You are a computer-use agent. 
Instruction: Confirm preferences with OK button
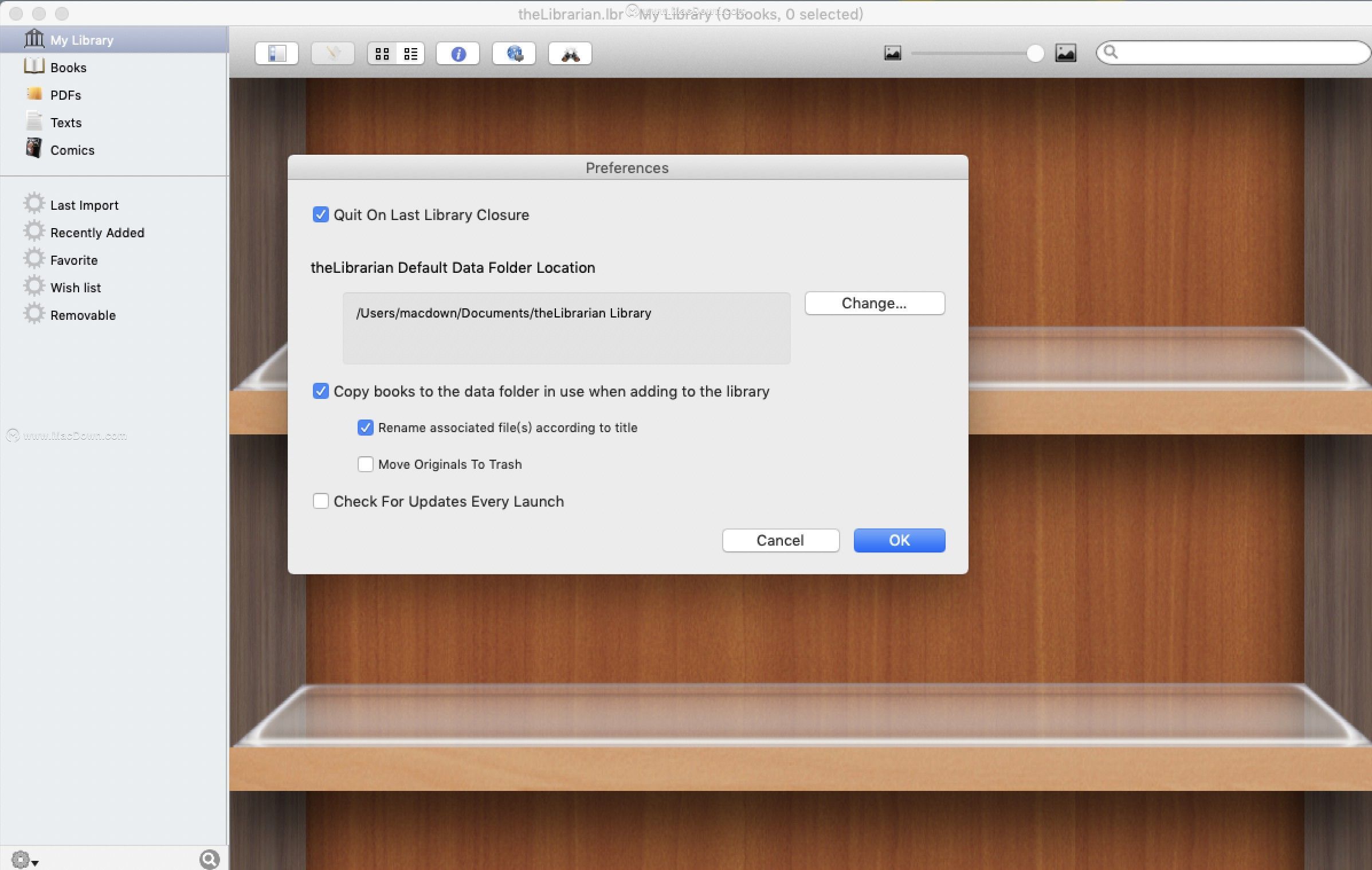tap(899, 540)
